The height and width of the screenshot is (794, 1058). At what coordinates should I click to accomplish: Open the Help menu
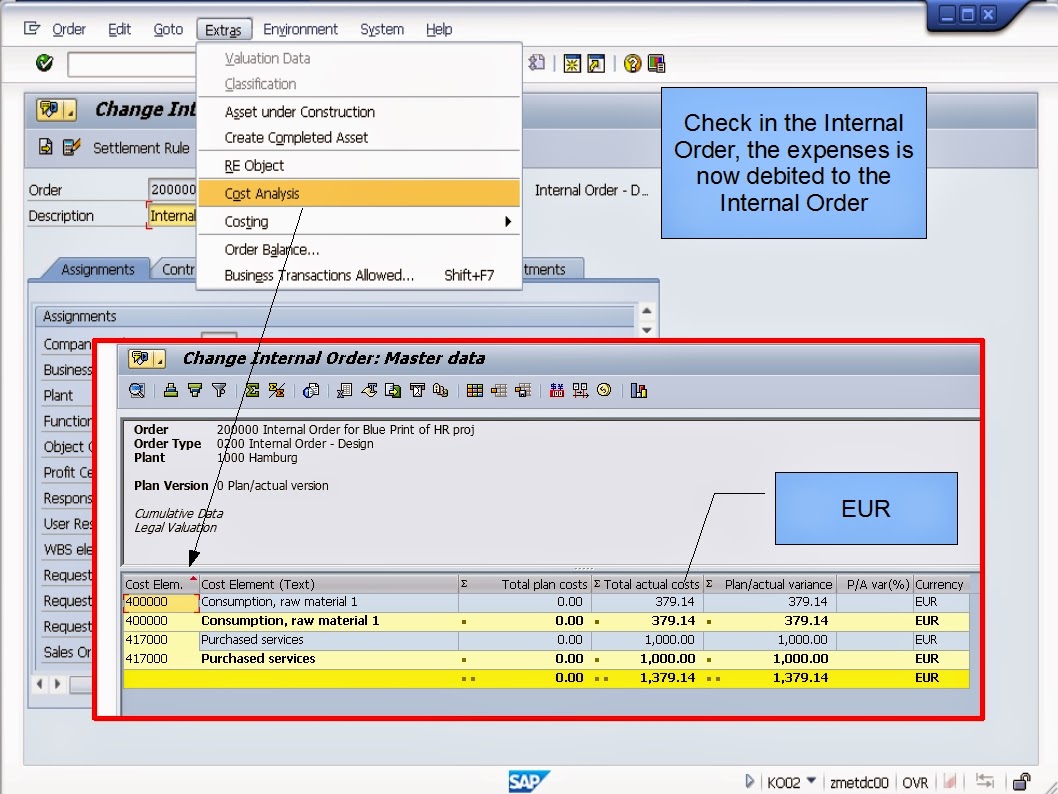pos(439,29)
